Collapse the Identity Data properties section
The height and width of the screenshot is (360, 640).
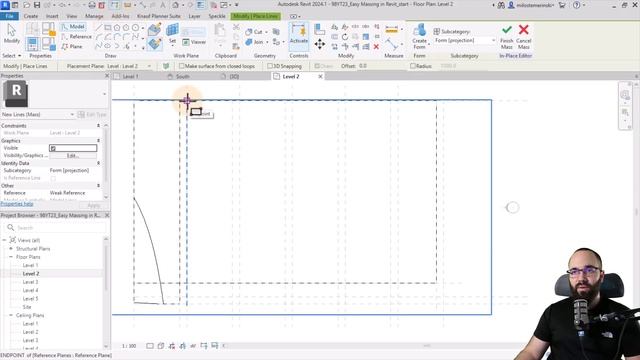(x=98, y=163)
